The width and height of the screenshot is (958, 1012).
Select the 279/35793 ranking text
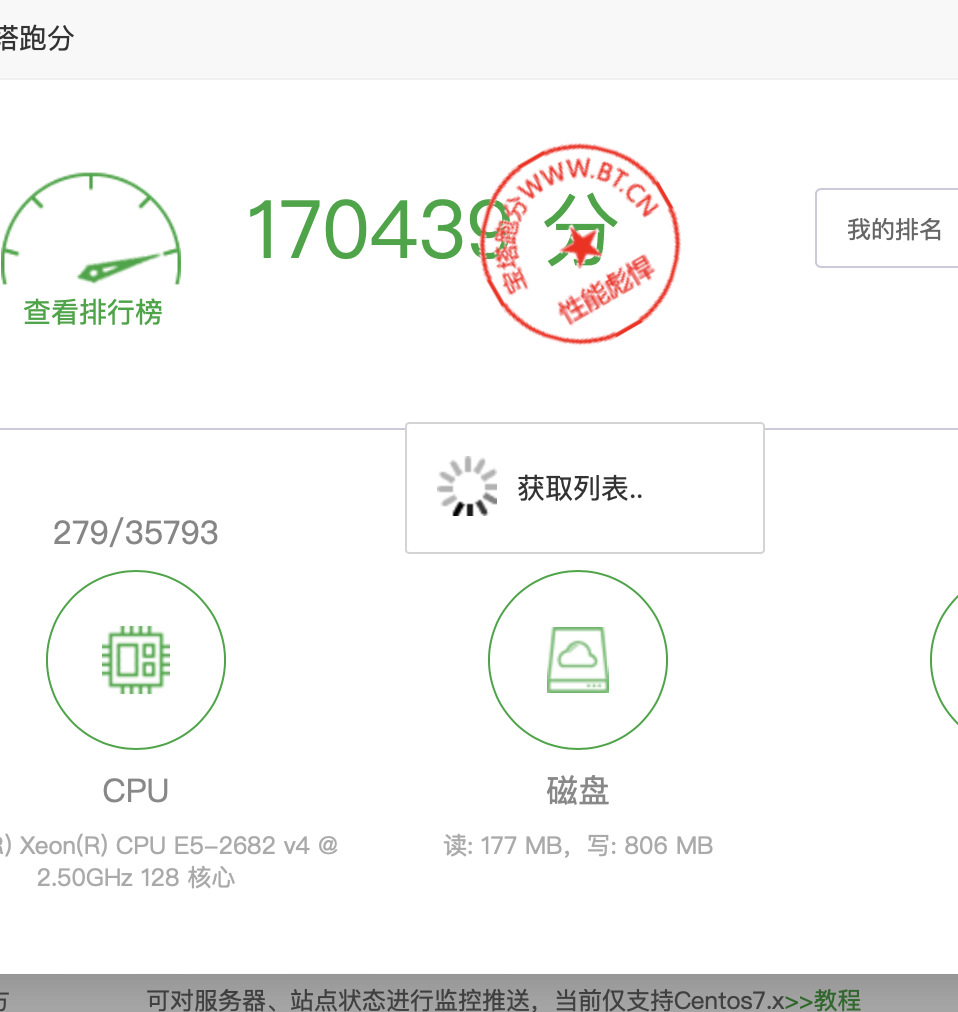point(136,532)
